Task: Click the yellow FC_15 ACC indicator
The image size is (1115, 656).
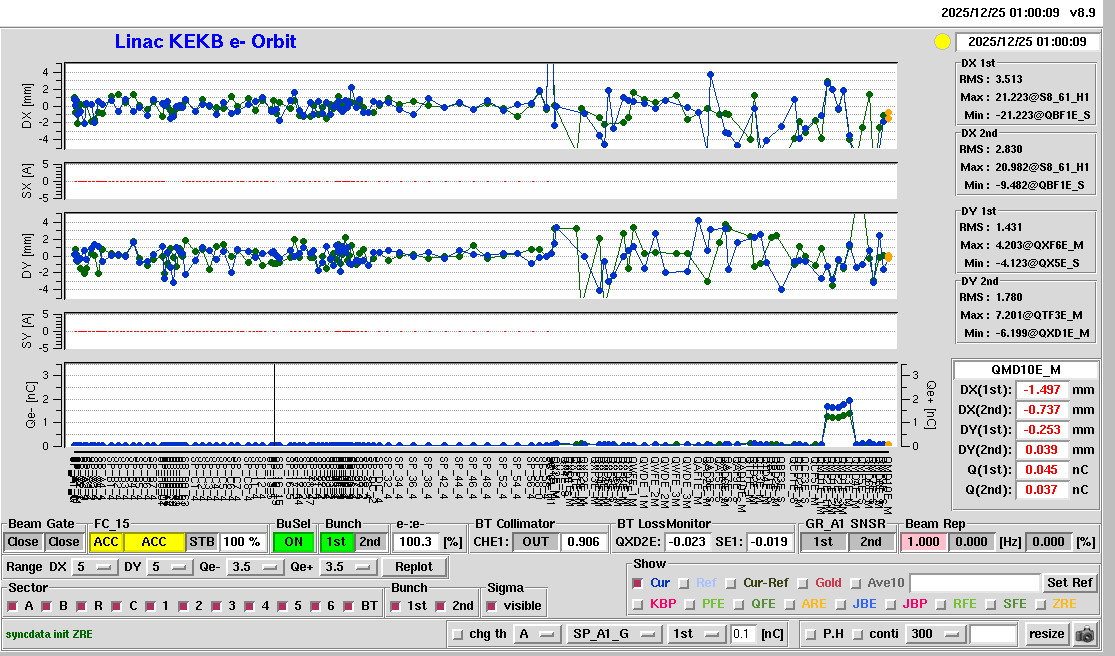Action: tap(154, 541)
